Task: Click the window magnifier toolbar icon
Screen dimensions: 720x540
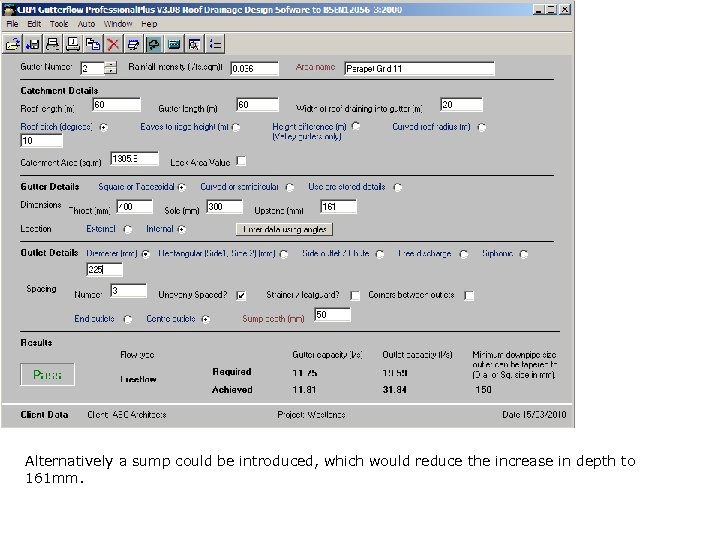Action: pyautogui.click(x=194, y=44)
